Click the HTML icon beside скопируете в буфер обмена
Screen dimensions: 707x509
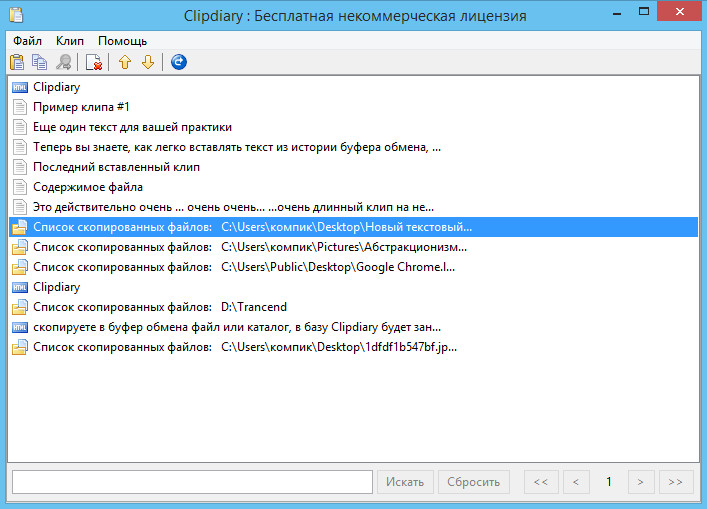click(19, 327)
